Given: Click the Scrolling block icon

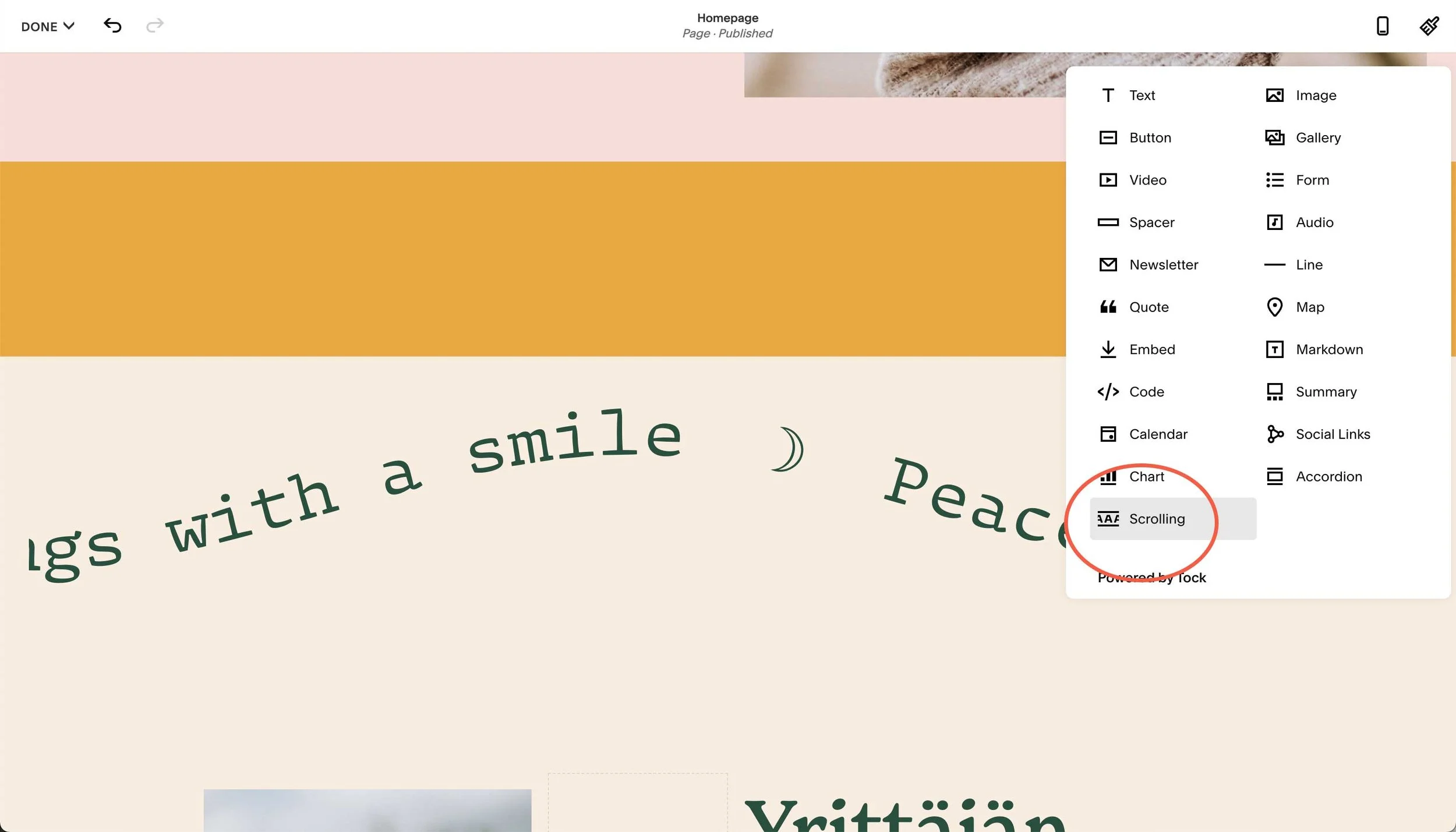Looking at the screenshot, I should [1108, 519].
